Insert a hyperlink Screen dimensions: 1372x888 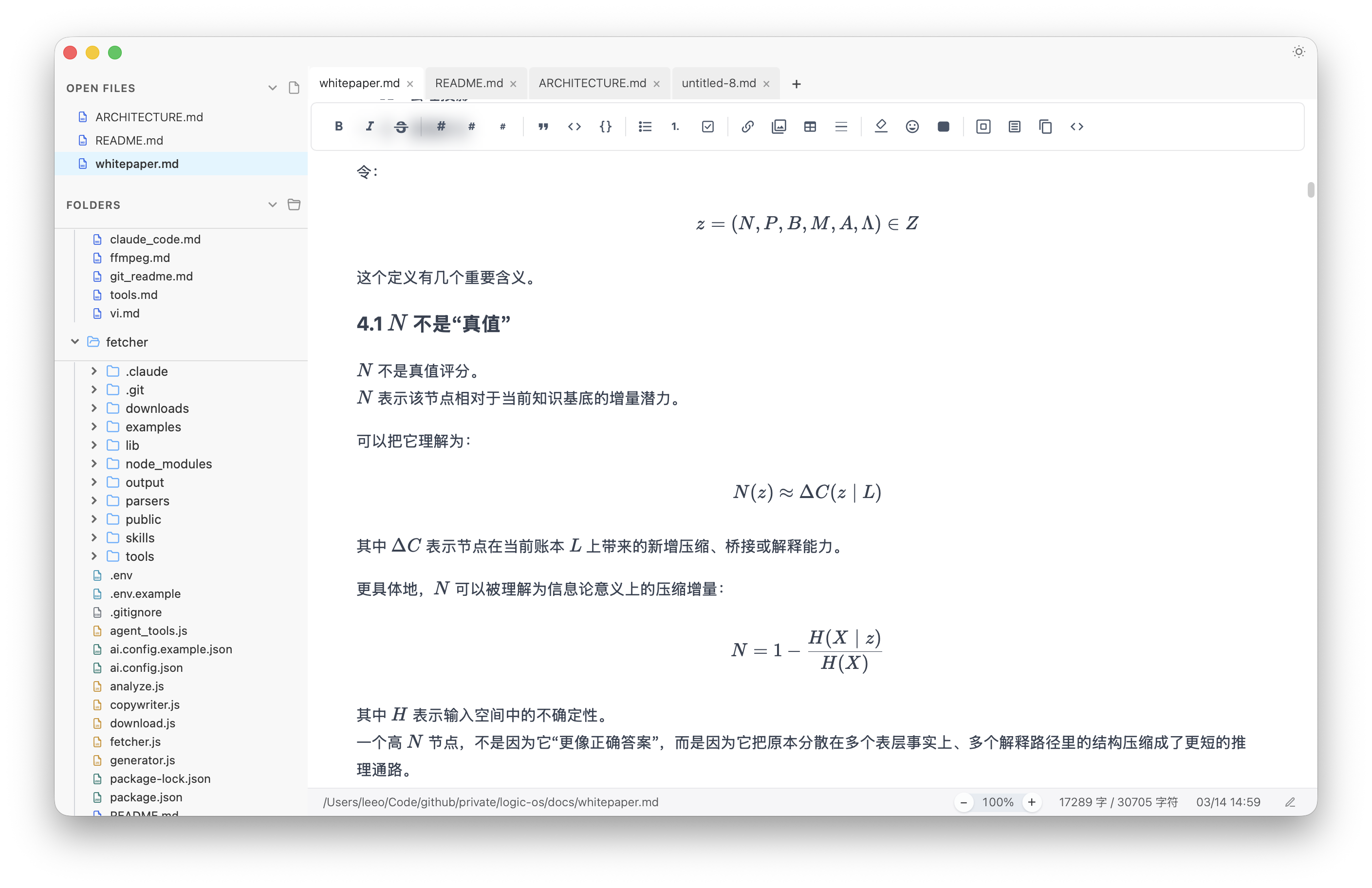pos(747,126)
